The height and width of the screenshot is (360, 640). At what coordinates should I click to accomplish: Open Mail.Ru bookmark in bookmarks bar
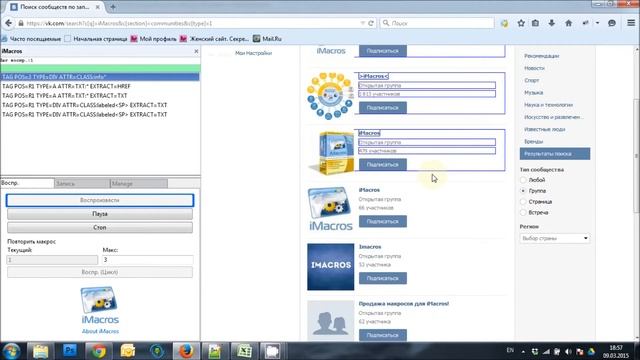click(x=268, y=39)
